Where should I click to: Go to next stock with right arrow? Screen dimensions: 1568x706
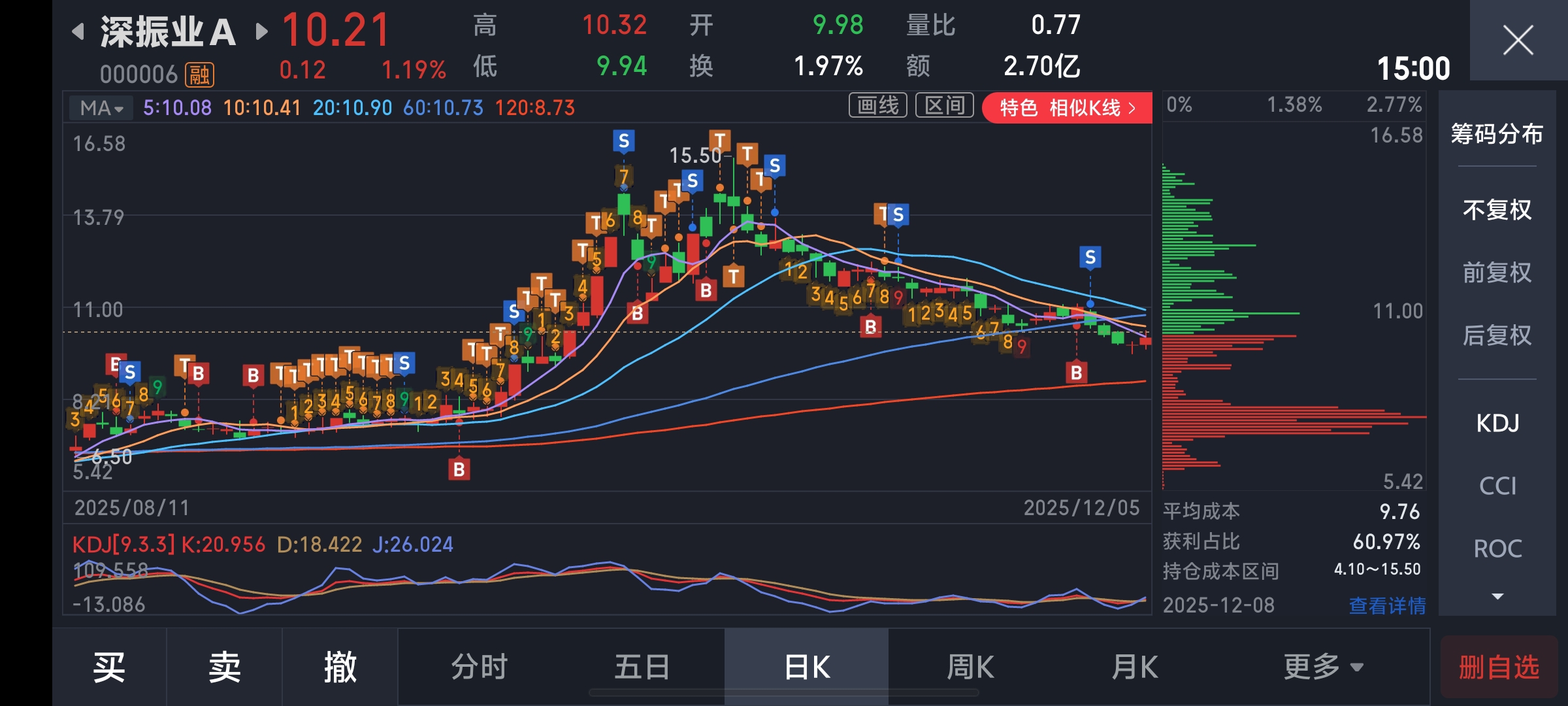(x=261, y=31)
